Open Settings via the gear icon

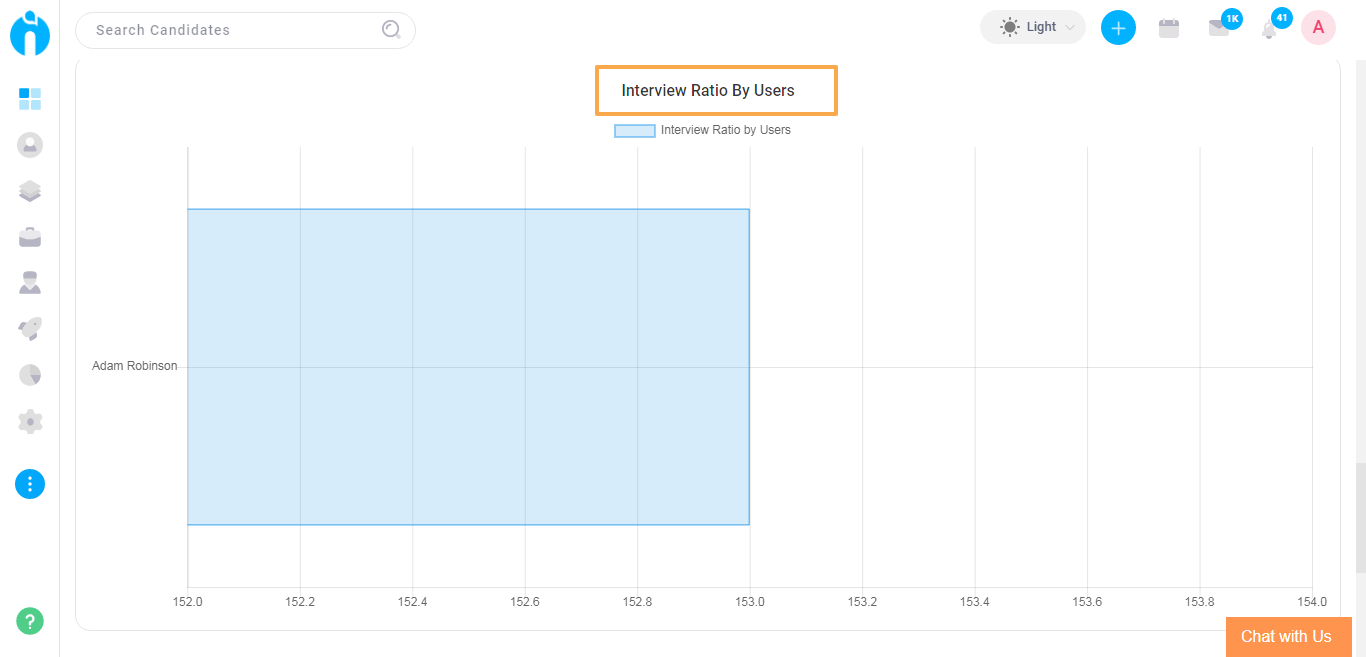tap(30, 421)
